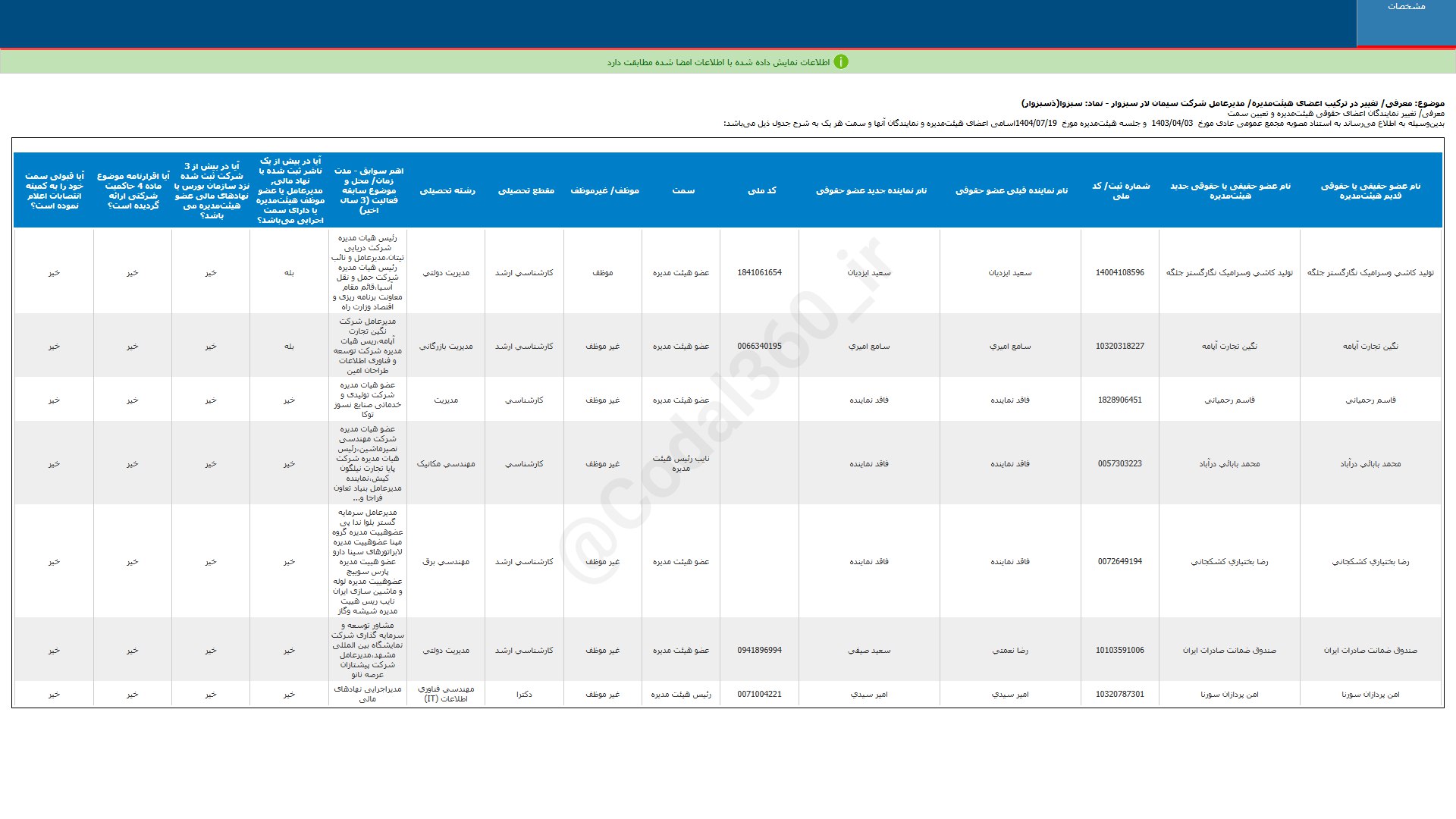Click the bold موضوع subject heading line
Screen dimensions: 1456x819
click(1232, 103)
